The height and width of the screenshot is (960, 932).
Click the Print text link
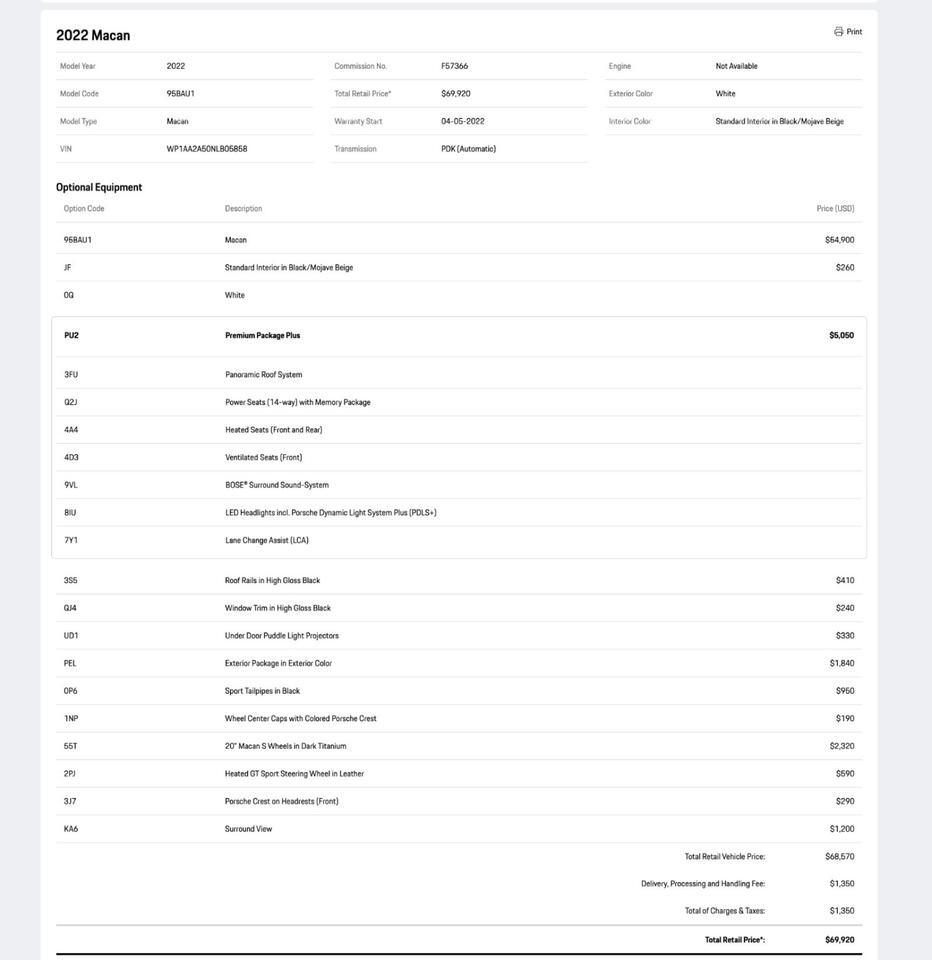pos(854,32)
